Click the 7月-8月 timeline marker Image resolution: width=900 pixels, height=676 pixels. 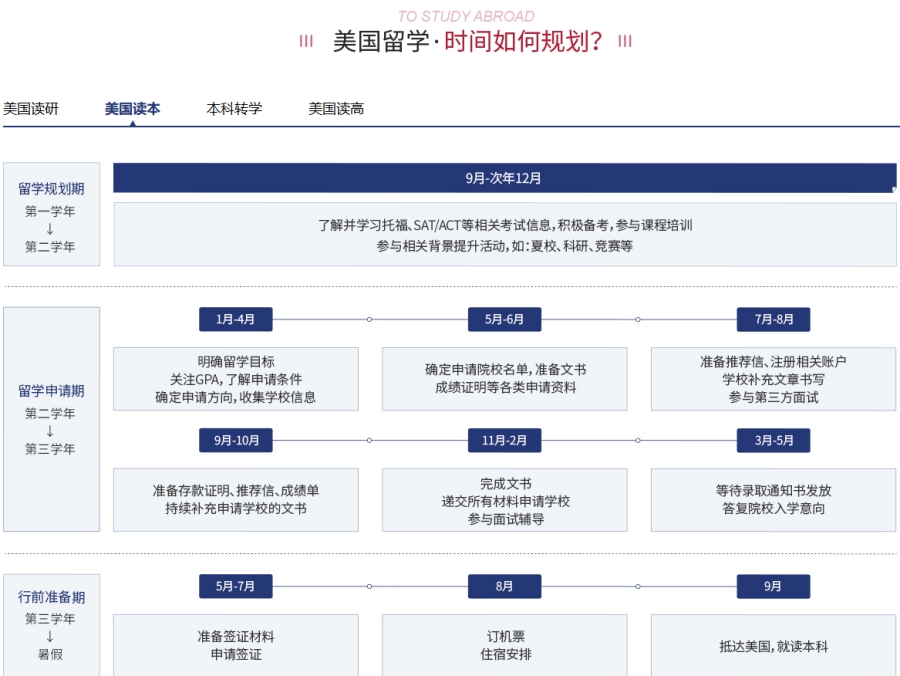(773, 320)
